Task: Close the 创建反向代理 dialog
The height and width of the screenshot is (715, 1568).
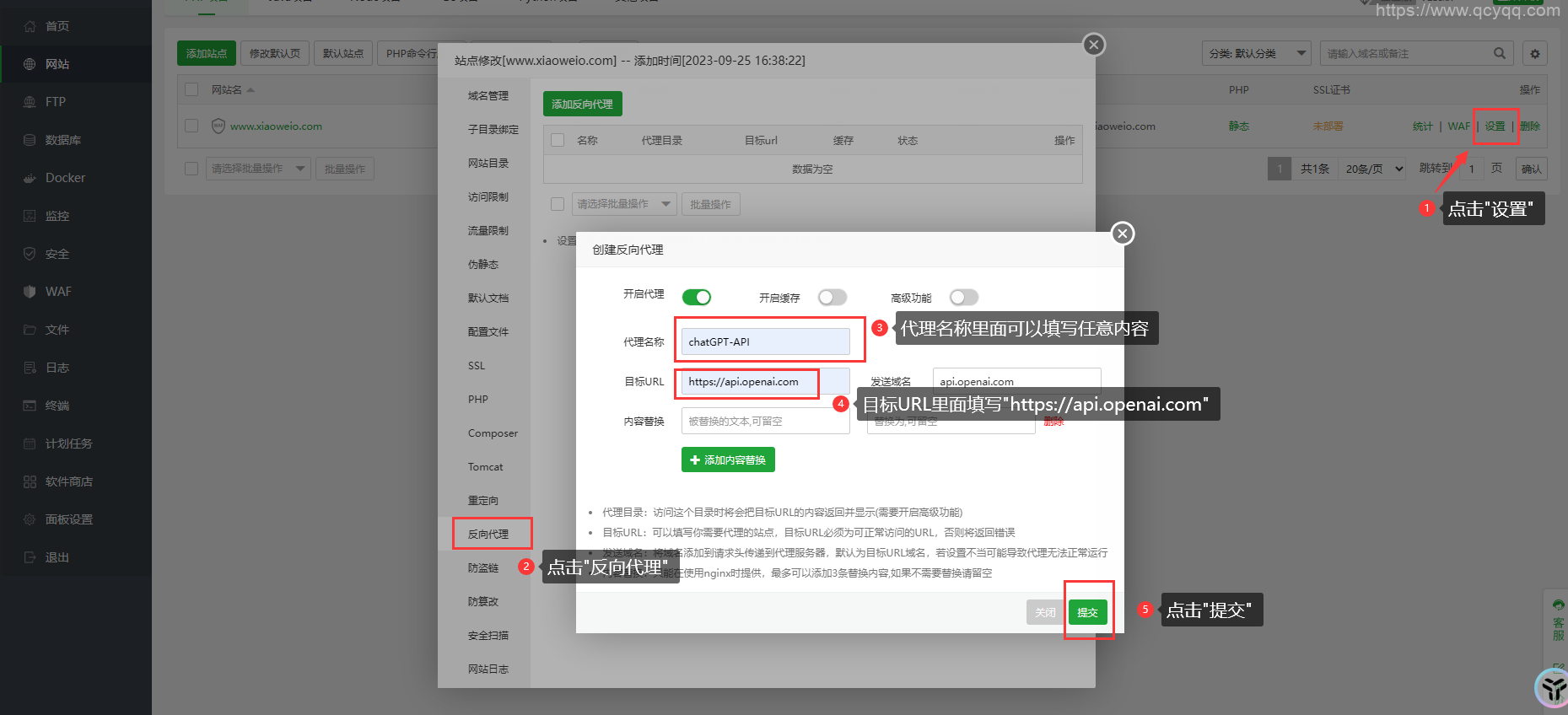Action: pyautogui.click(x=1122, y=234)
